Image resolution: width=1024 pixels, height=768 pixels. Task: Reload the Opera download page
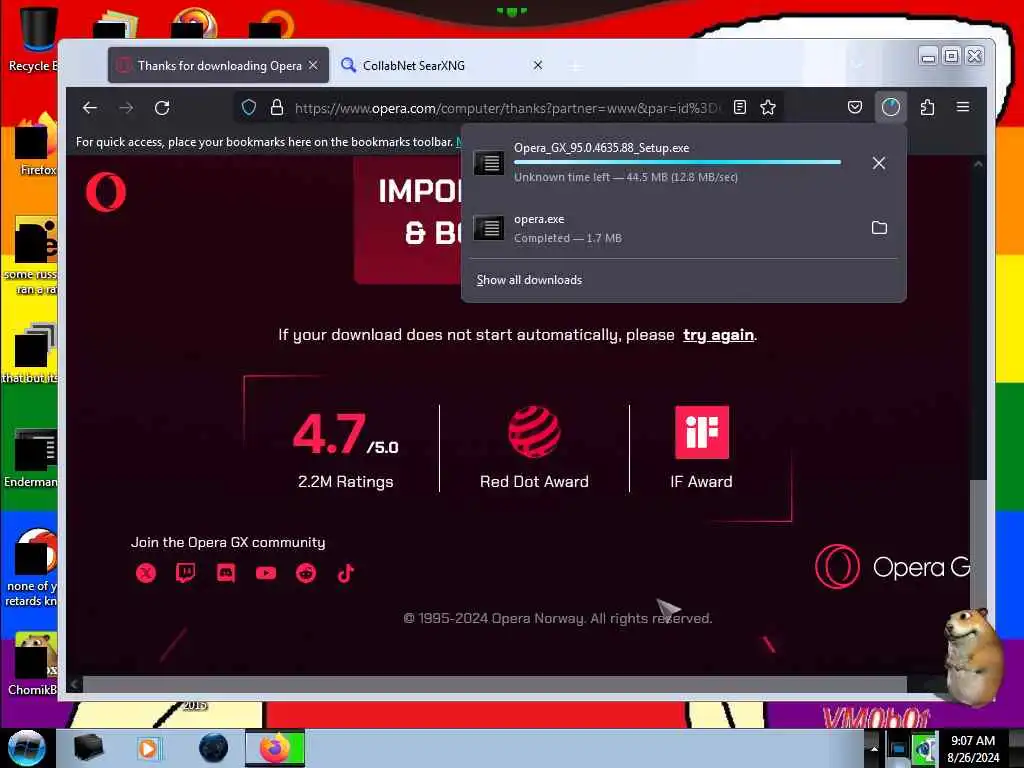click(162, 108)
